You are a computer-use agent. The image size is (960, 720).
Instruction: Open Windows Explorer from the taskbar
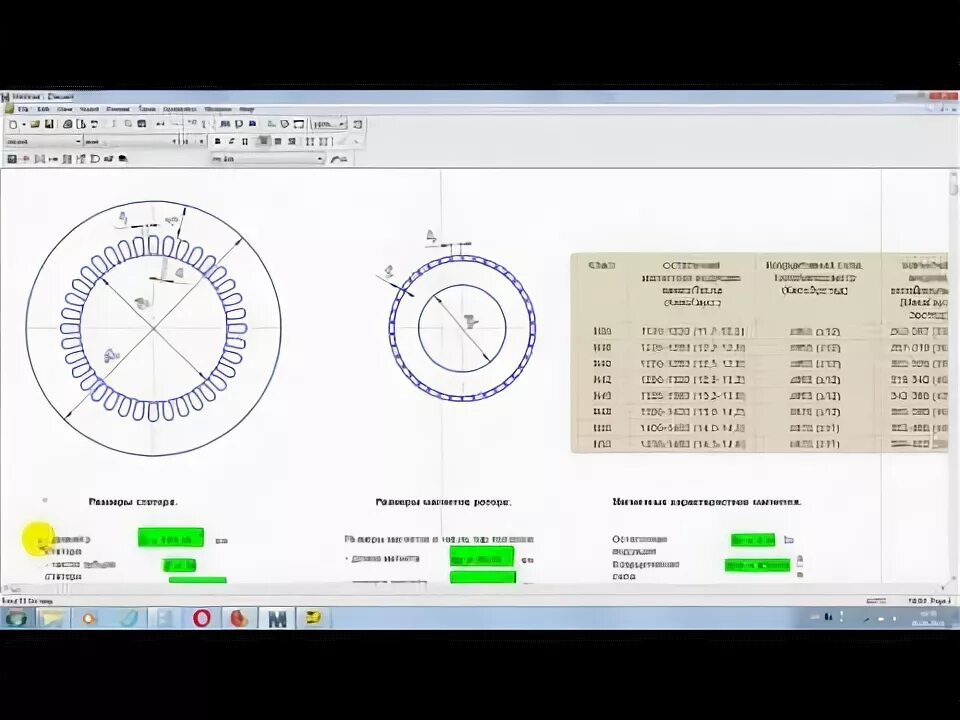pos(53,618)
